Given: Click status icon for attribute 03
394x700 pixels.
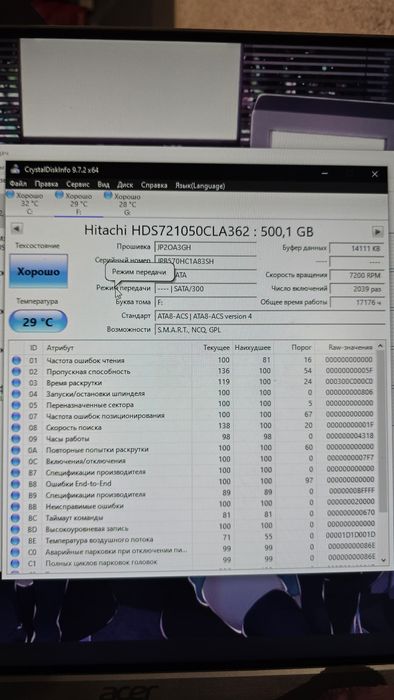Looking at the screenshot, I should [17, 382].
